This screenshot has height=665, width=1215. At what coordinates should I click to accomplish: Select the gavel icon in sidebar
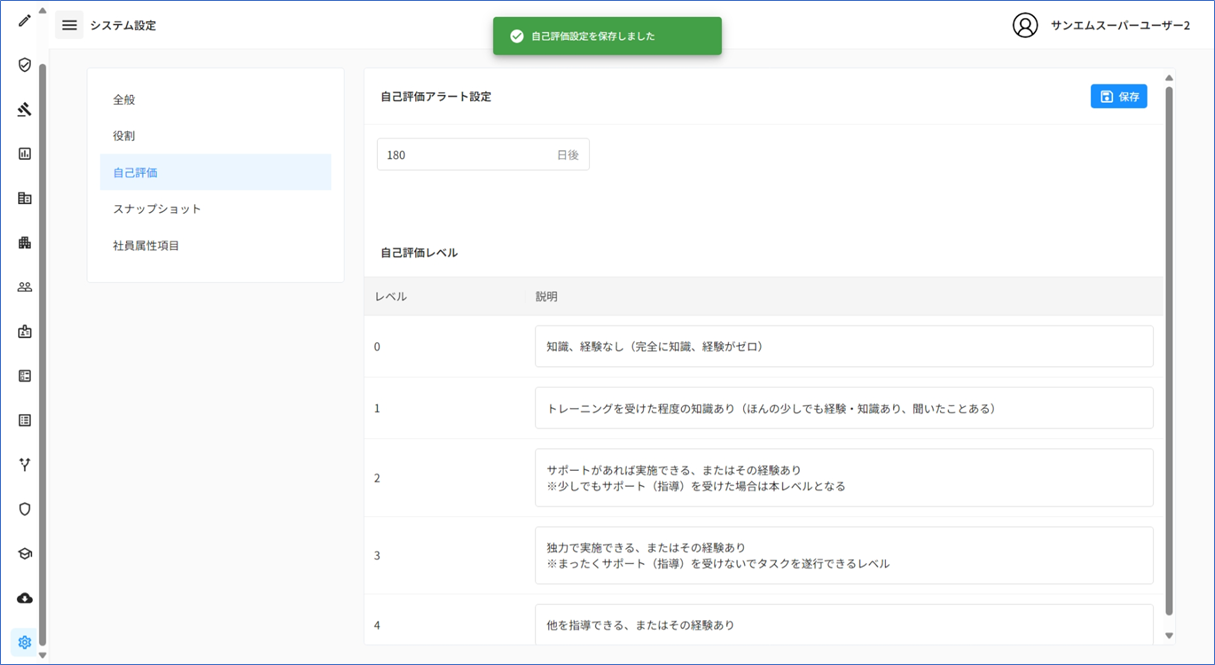[25, 109]
